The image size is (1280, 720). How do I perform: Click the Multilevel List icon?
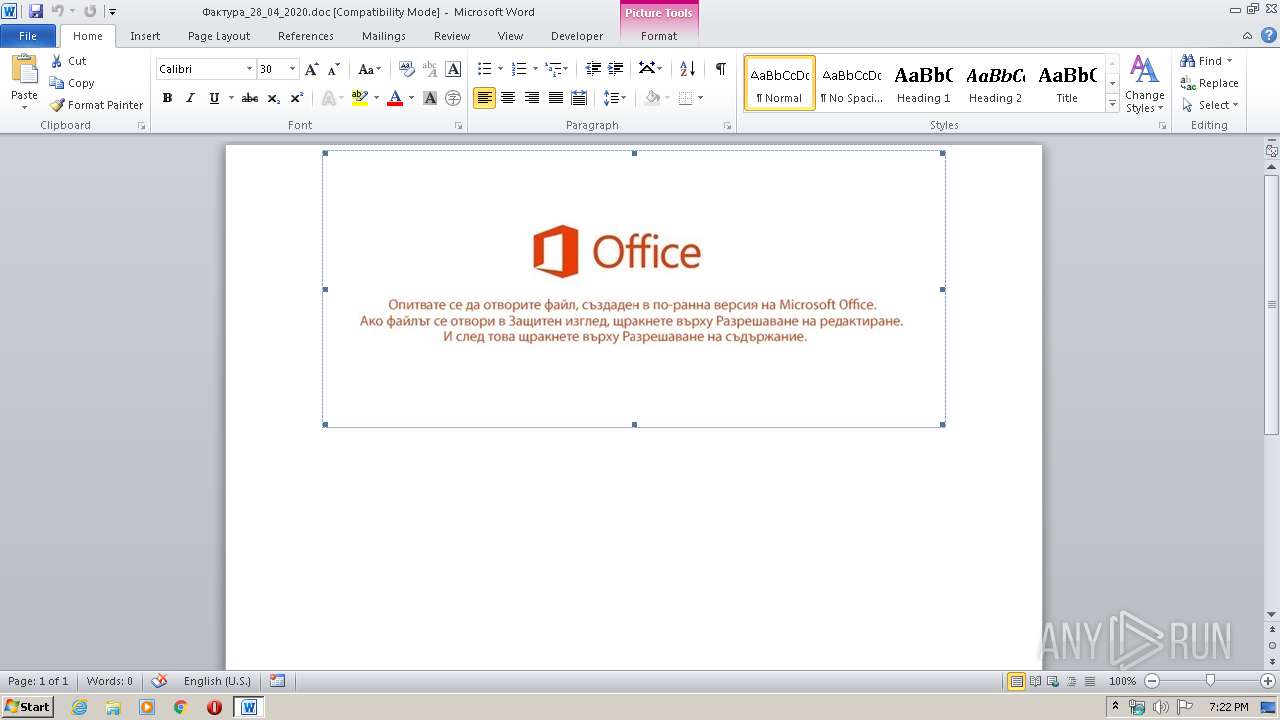pos(553,69)
